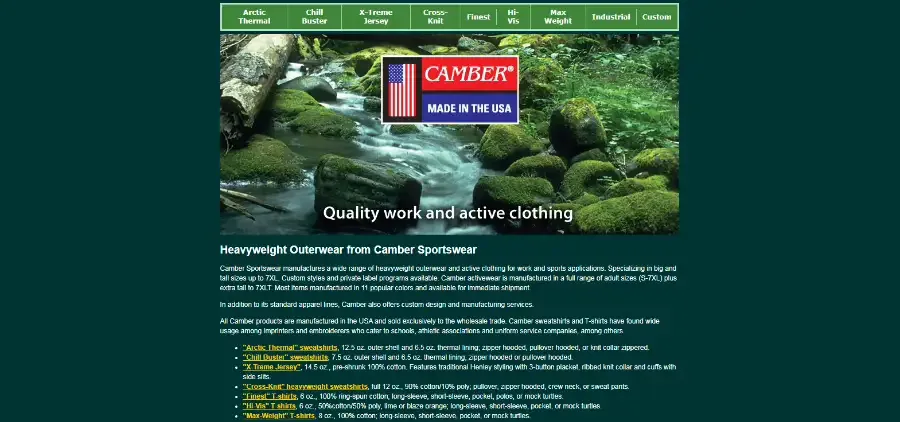Go to the Cross-Knit nav item
Viewport: 900px width, 422px height.
coord(436,17)
